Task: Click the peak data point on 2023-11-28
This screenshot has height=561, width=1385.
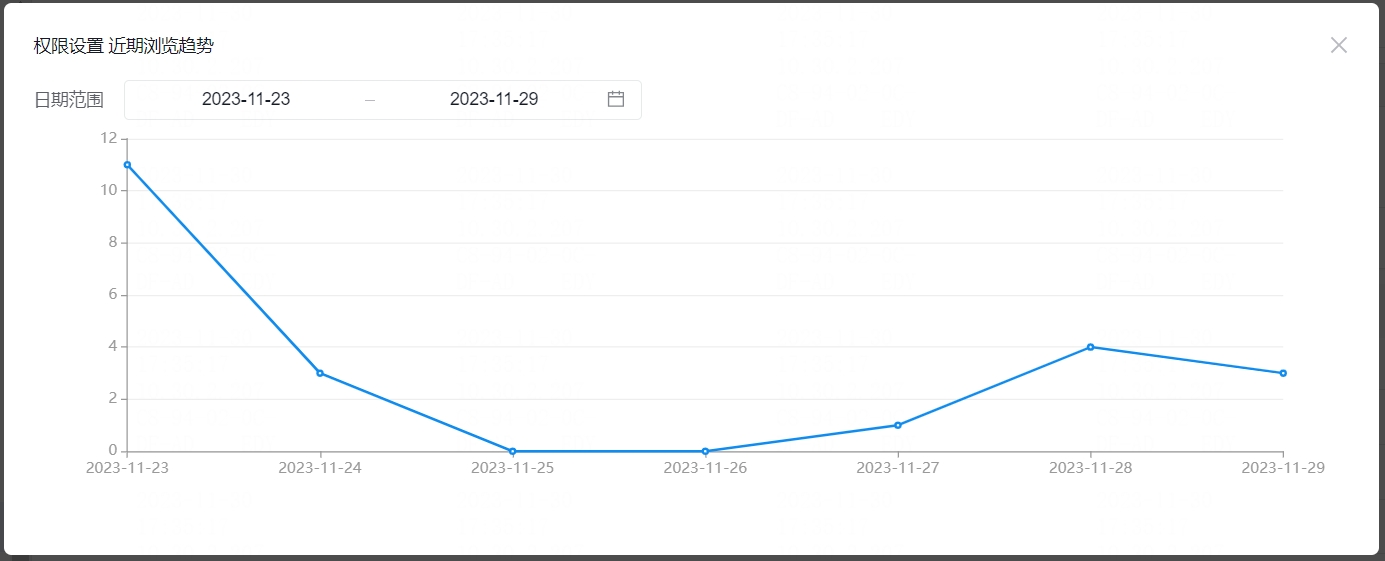Action: [x=1090, y=347]
